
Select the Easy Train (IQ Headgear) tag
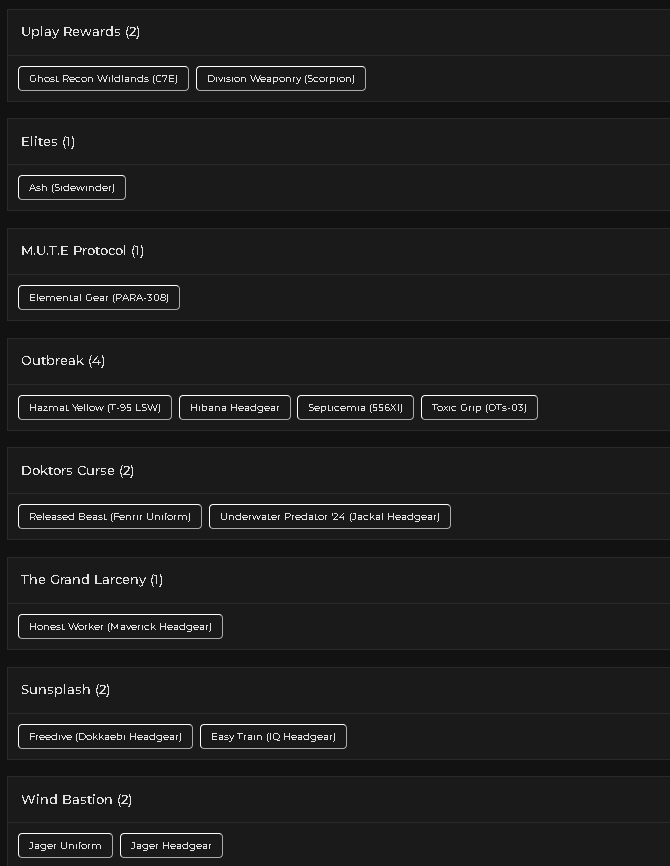click(273, 736)
